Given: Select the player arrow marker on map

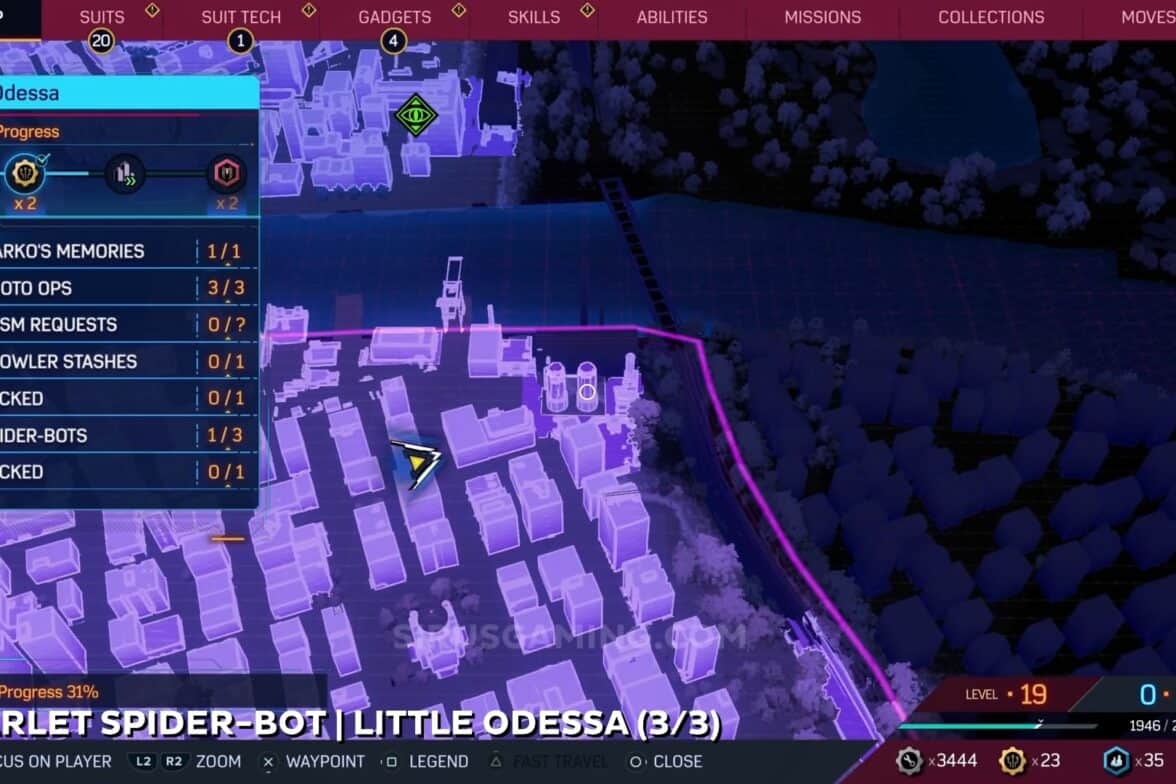Looking at the screenshot, I should (416, 463).
